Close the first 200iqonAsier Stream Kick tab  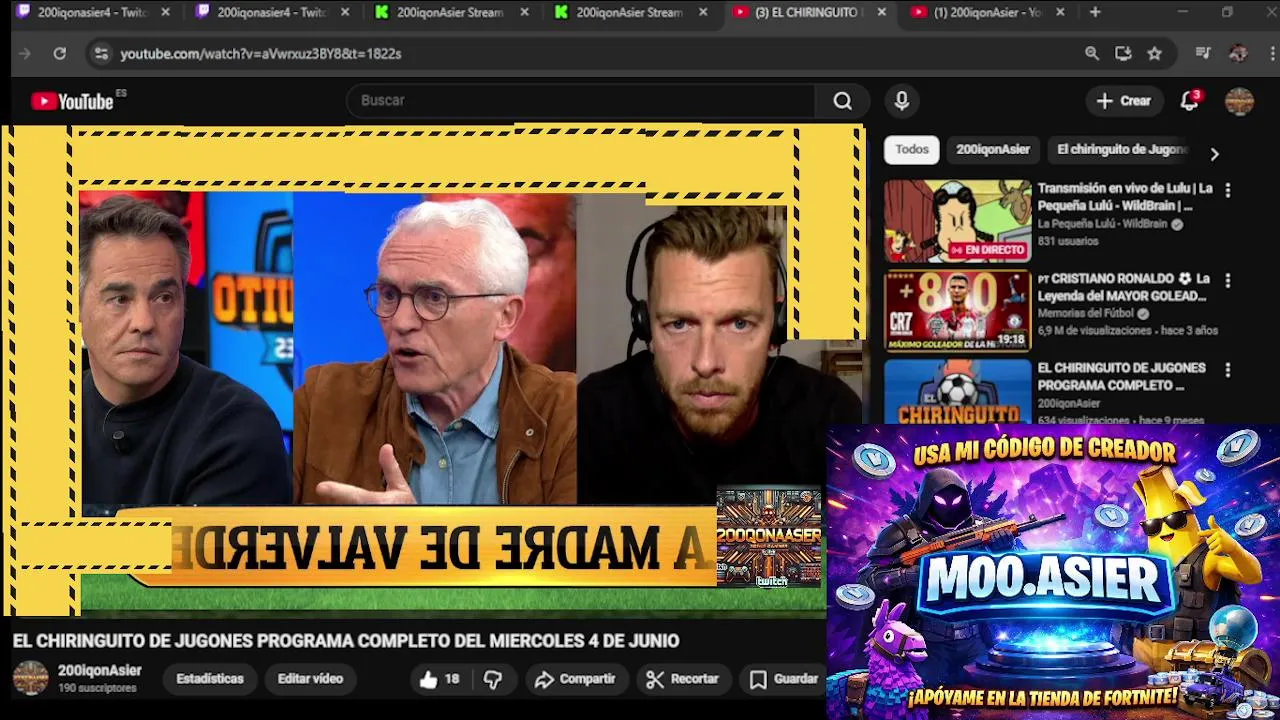click(x=524, y=12)
